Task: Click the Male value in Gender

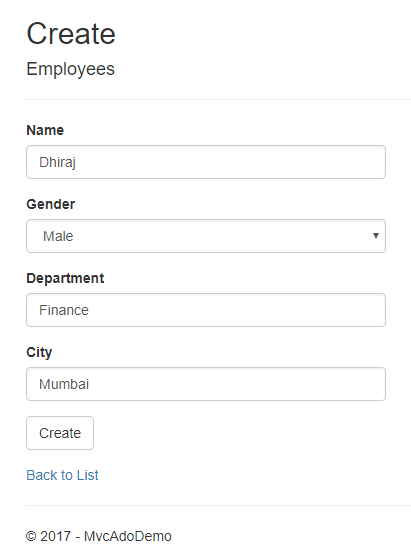Action: (58, 236)
